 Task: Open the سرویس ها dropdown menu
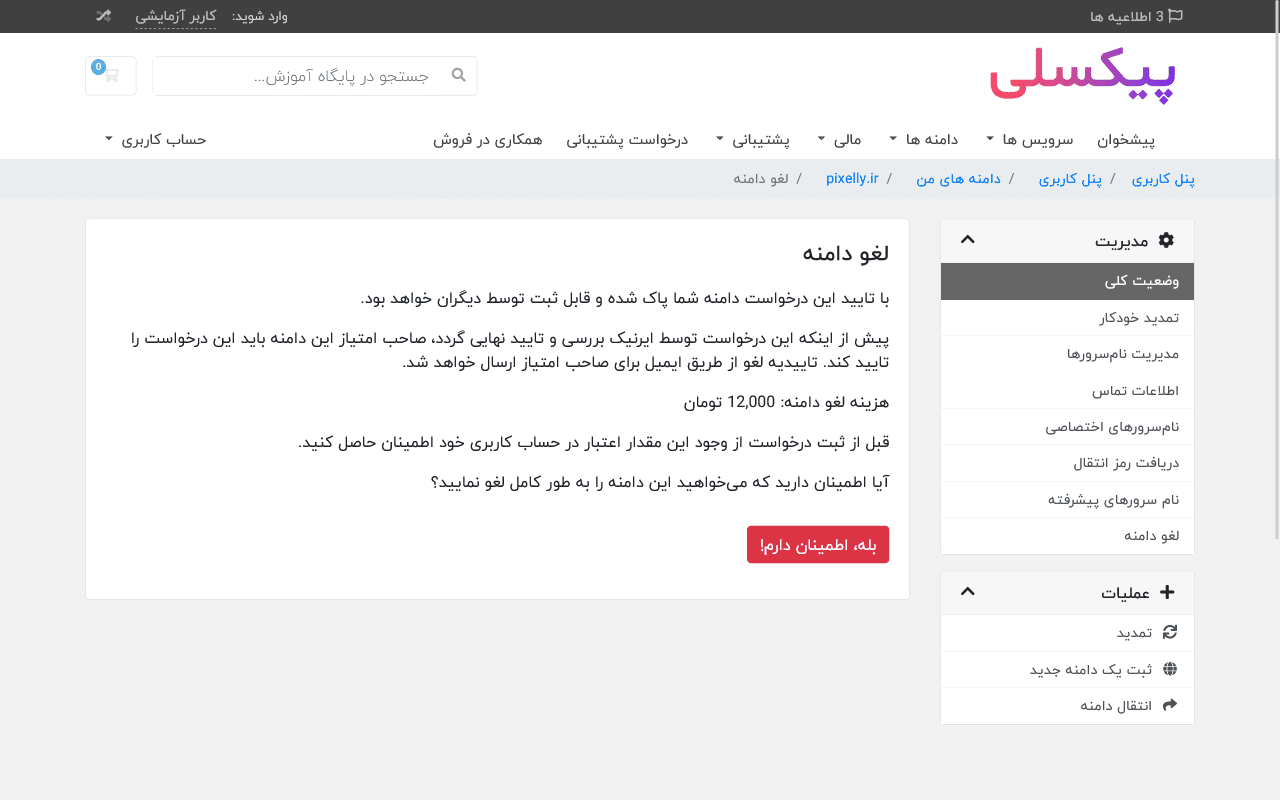coord(1031,139)
